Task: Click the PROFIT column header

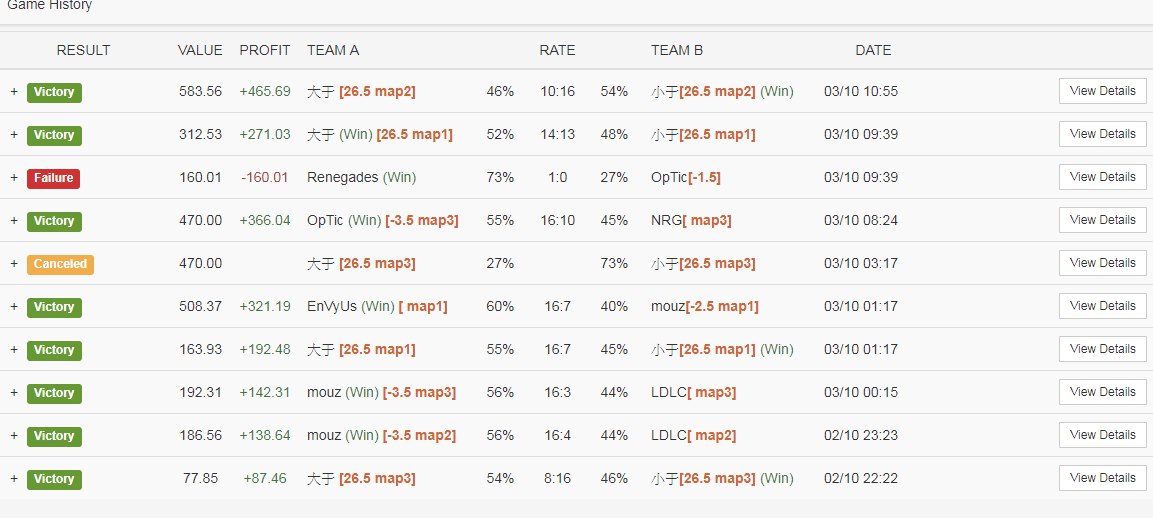Action: pos(265,50)
